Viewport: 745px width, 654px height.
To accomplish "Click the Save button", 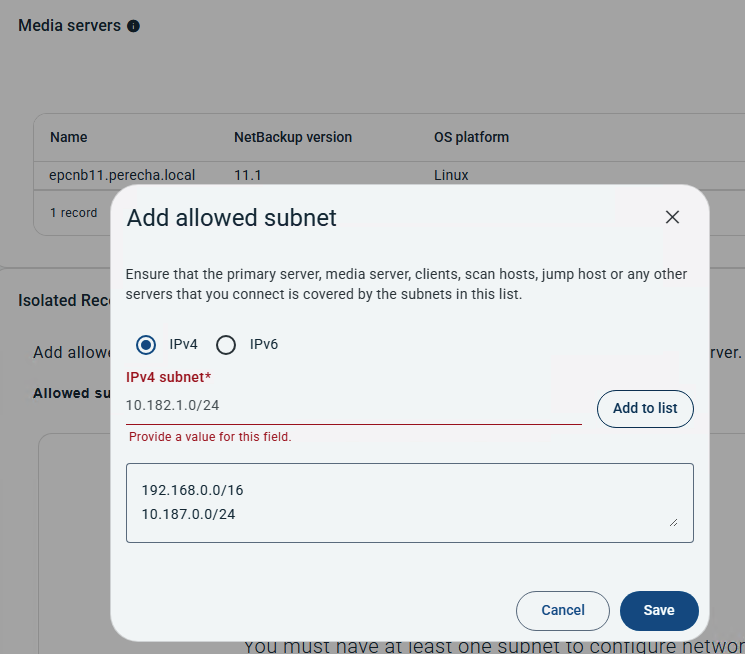I will coord(658,610).
